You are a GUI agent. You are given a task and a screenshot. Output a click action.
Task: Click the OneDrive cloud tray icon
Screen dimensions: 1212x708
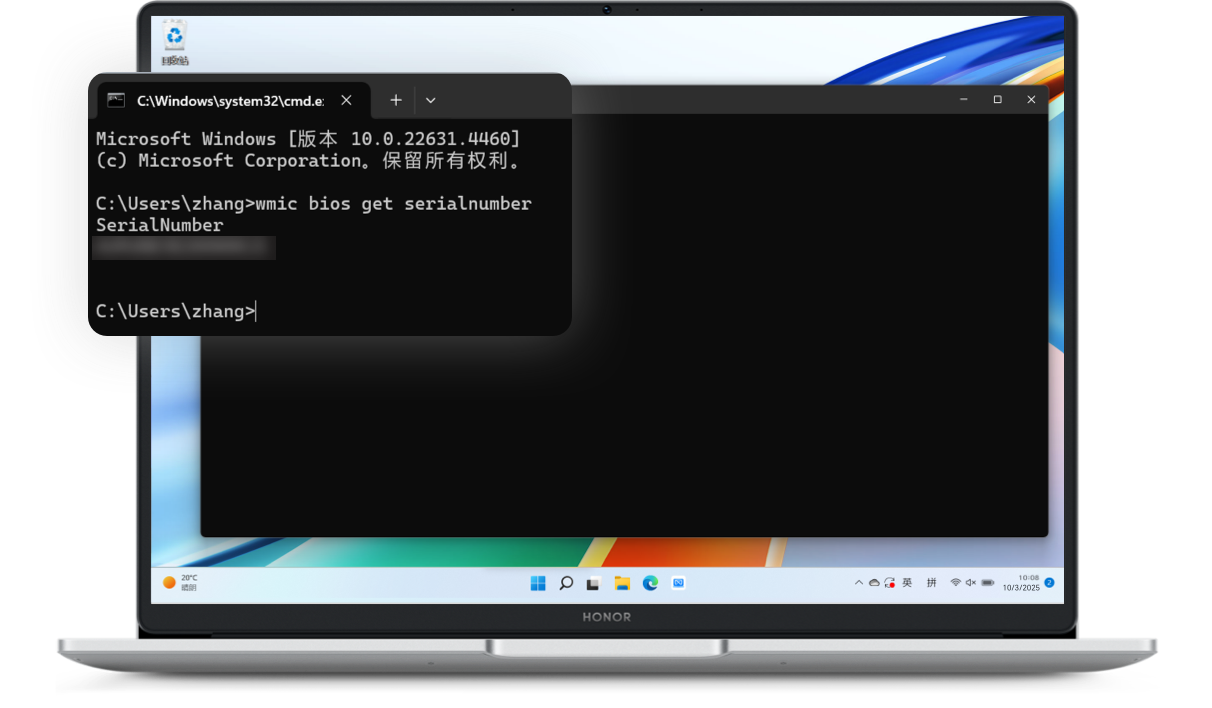(874, 582)
